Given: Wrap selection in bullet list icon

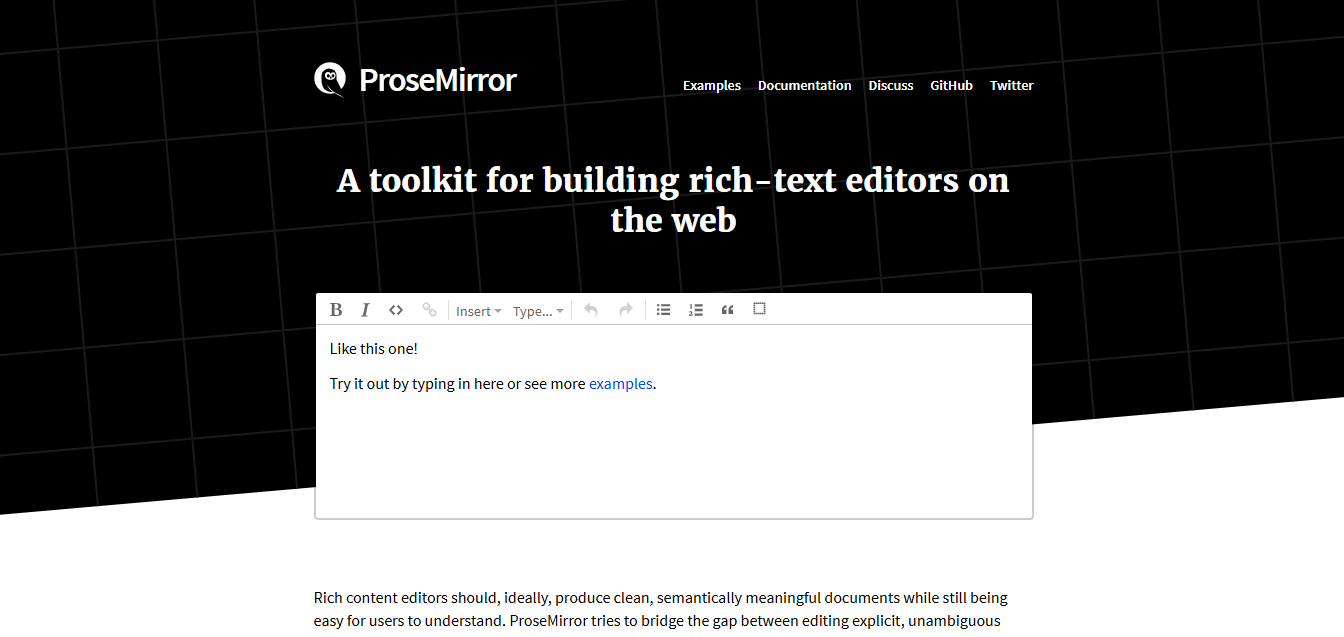Looking at the screenshot, I should [663, 310].
